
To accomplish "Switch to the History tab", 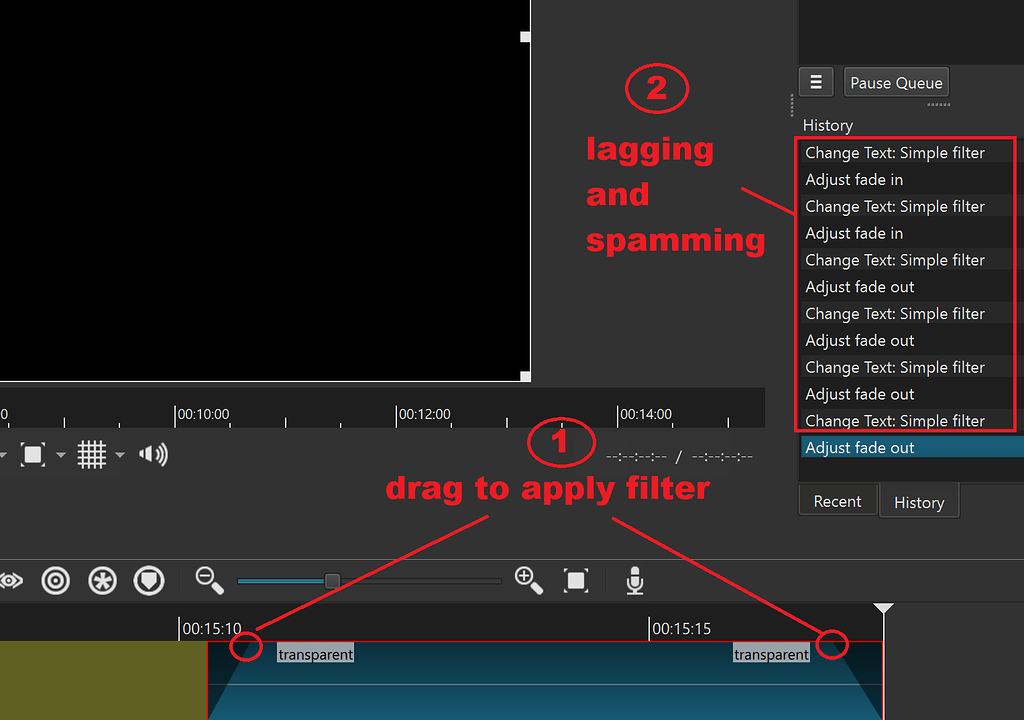I will pos(919,501).
